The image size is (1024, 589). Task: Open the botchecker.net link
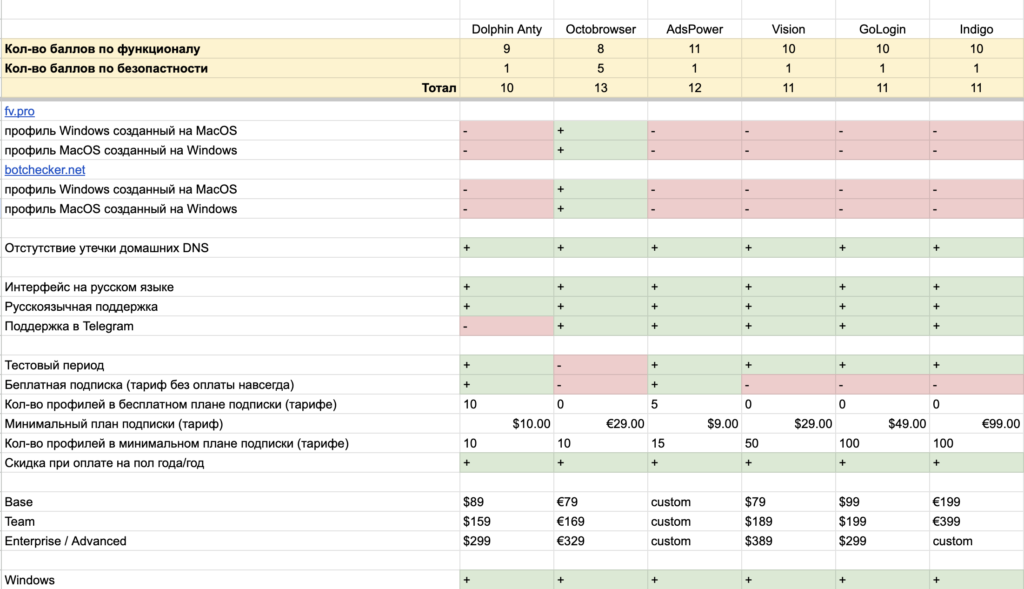click(x=45, y=170)
